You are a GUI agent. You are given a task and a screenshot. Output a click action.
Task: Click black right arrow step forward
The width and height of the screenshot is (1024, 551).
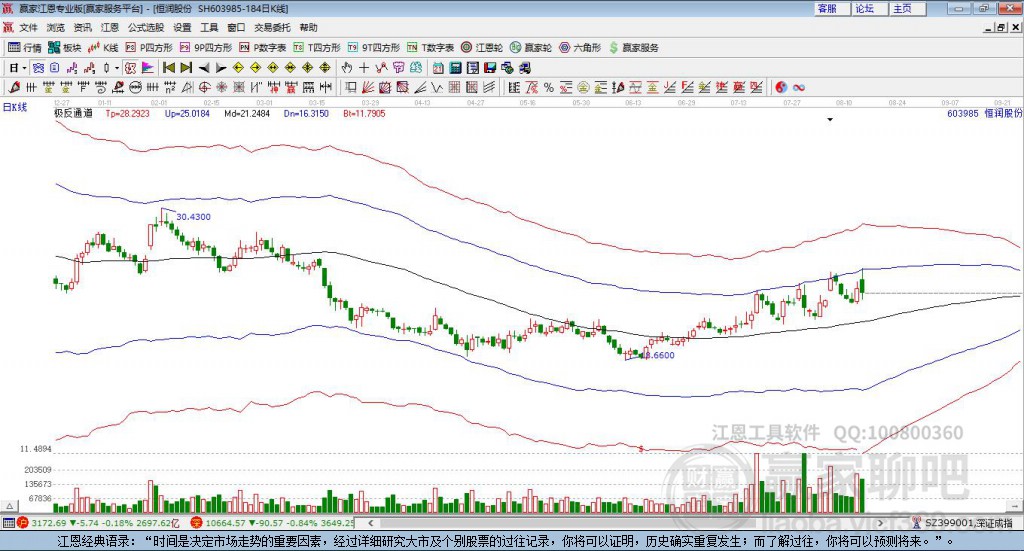pyautogui.click(x=221, y=68)
